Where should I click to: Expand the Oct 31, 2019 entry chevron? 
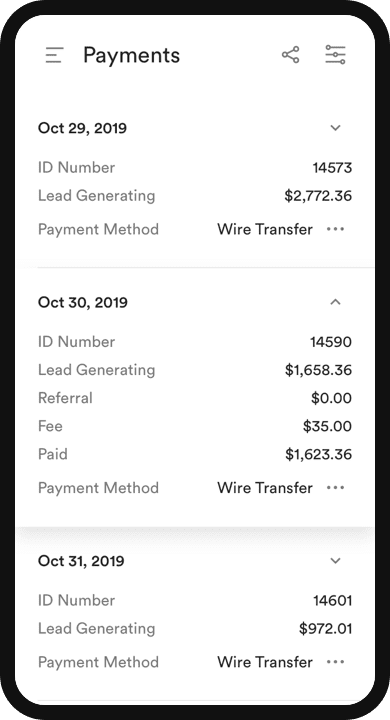tap(336, 561)
